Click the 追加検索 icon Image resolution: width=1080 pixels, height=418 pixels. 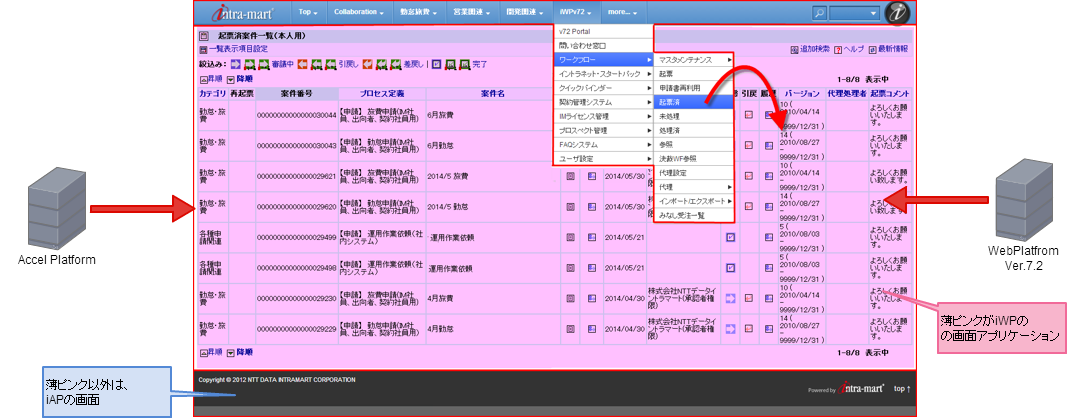pyautogui.click(x=794, y=50)
